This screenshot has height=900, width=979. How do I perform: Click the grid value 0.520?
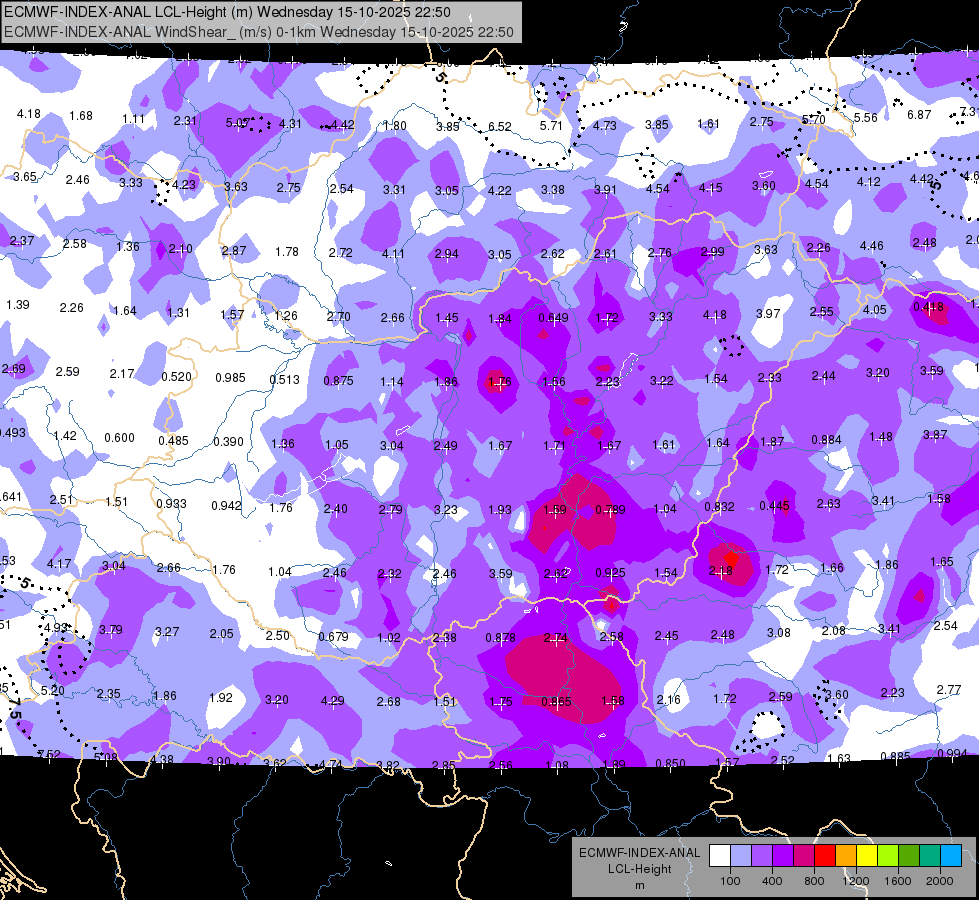click(x=177, y=377)
